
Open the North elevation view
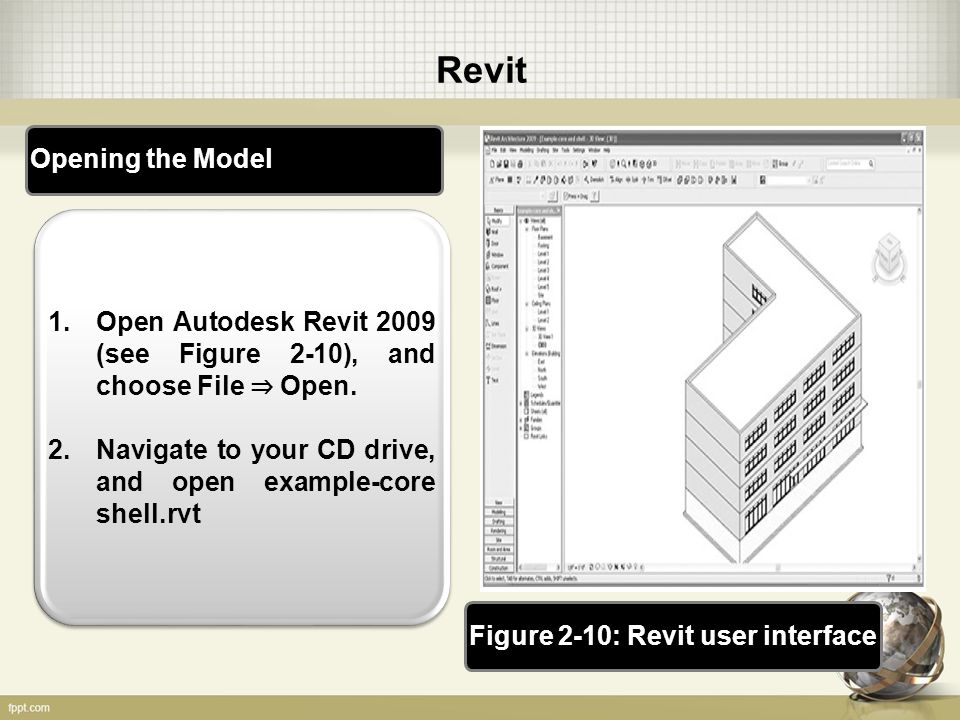pos(541,370)
